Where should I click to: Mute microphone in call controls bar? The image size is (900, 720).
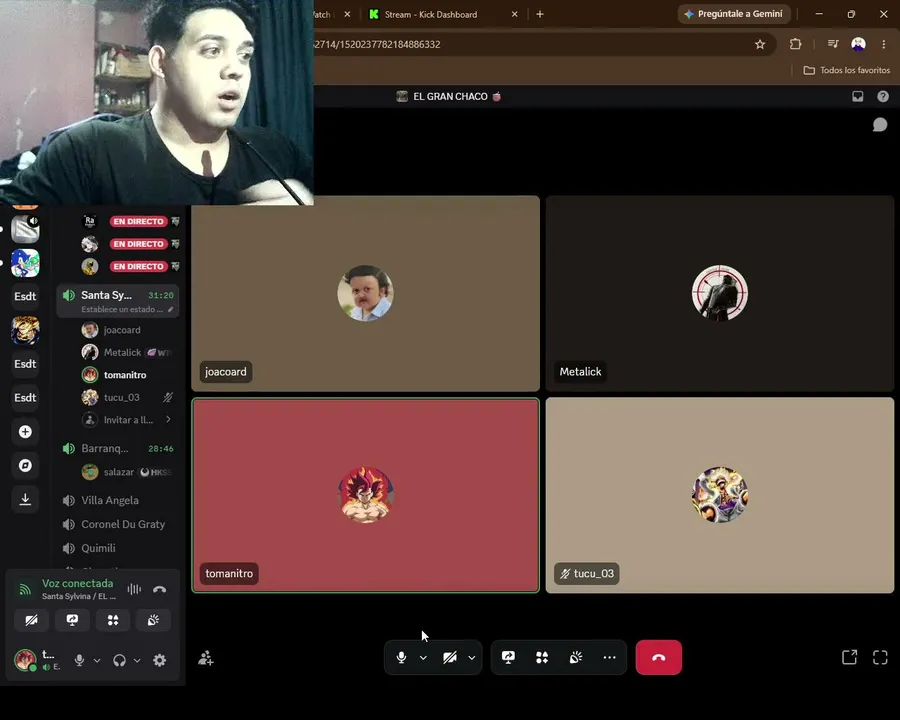(401, 657)
